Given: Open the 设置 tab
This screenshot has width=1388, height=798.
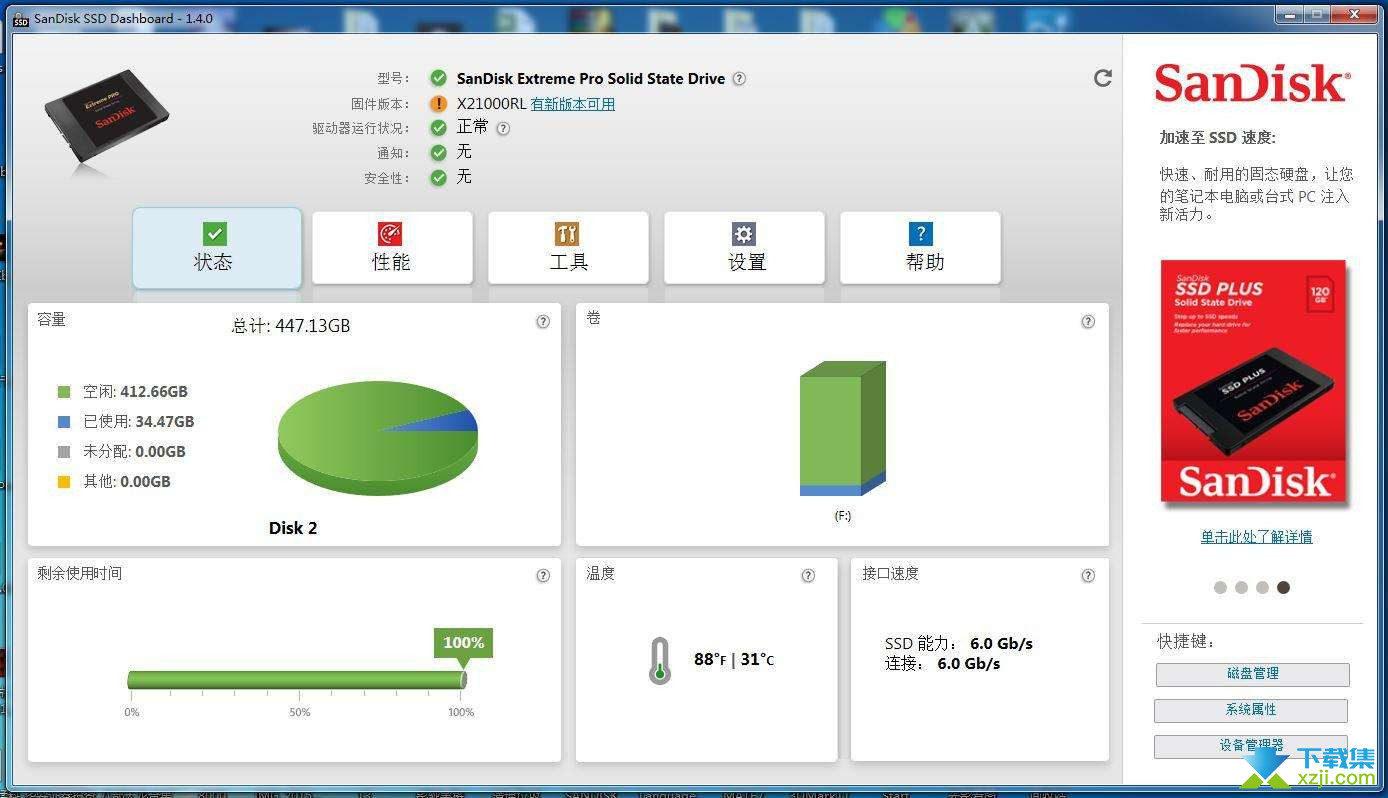Looking at the screenshot, I should (744, 248).
